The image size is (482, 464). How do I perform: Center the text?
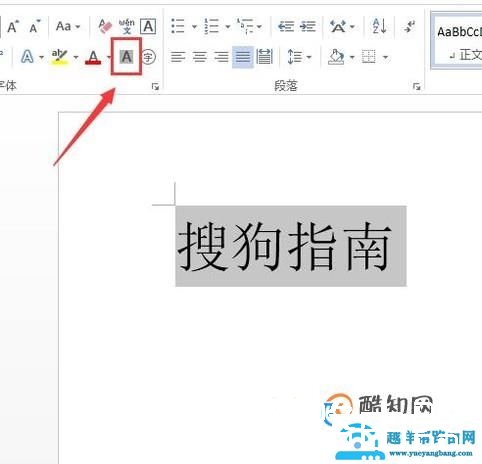click(200, 57)
